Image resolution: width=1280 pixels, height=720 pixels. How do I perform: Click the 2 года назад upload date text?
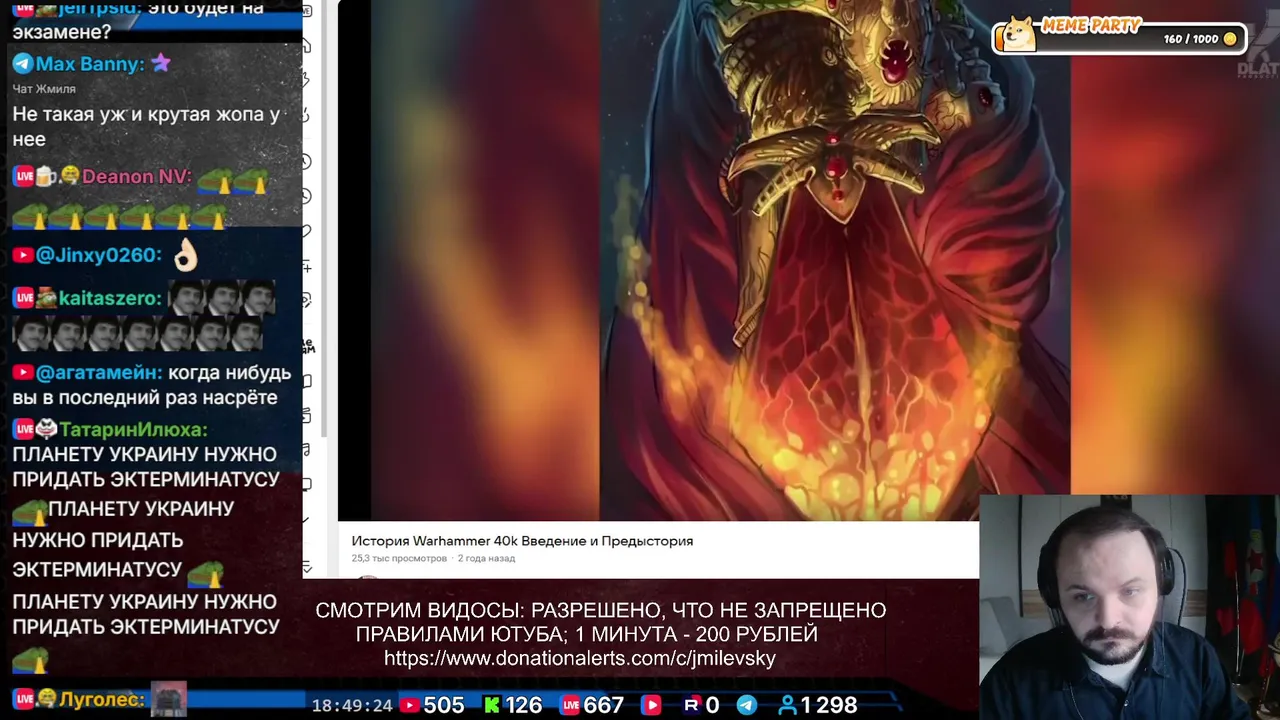point(486,558)
